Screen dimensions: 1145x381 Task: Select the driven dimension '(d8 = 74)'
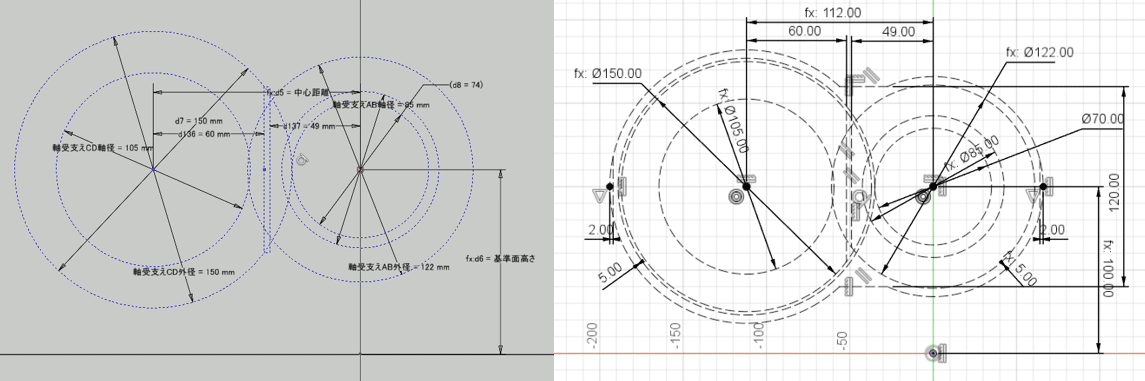click(467, 85)
